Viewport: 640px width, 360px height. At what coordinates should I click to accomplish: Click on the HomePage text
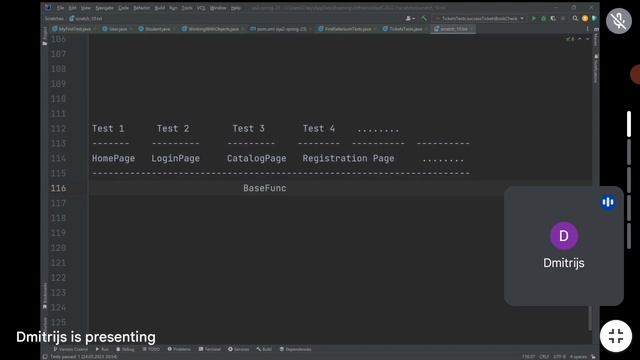click(x=113, y=158)
